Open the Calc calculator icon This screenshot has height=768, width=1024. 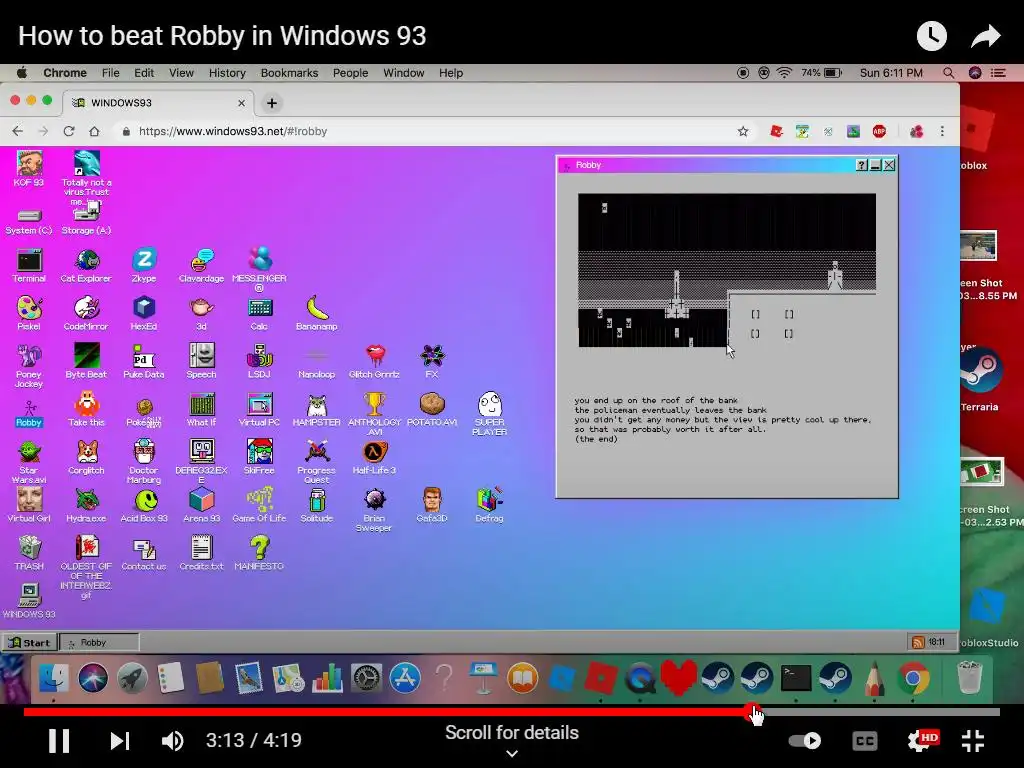[259, 313]
